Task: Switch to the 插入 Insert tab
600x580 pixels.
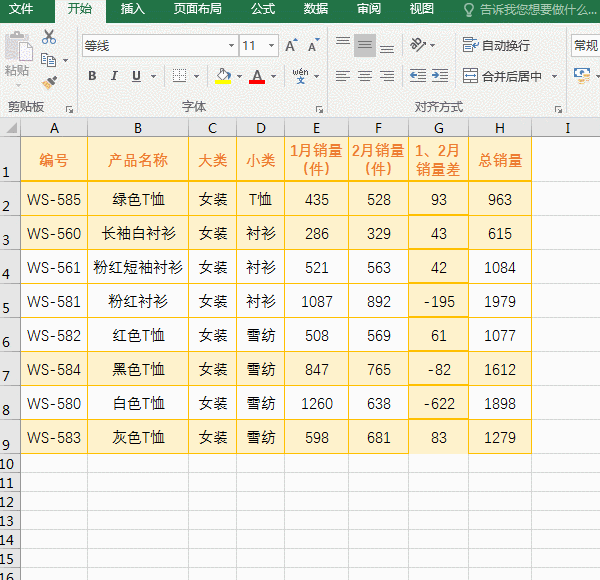Action: (132, 9)
